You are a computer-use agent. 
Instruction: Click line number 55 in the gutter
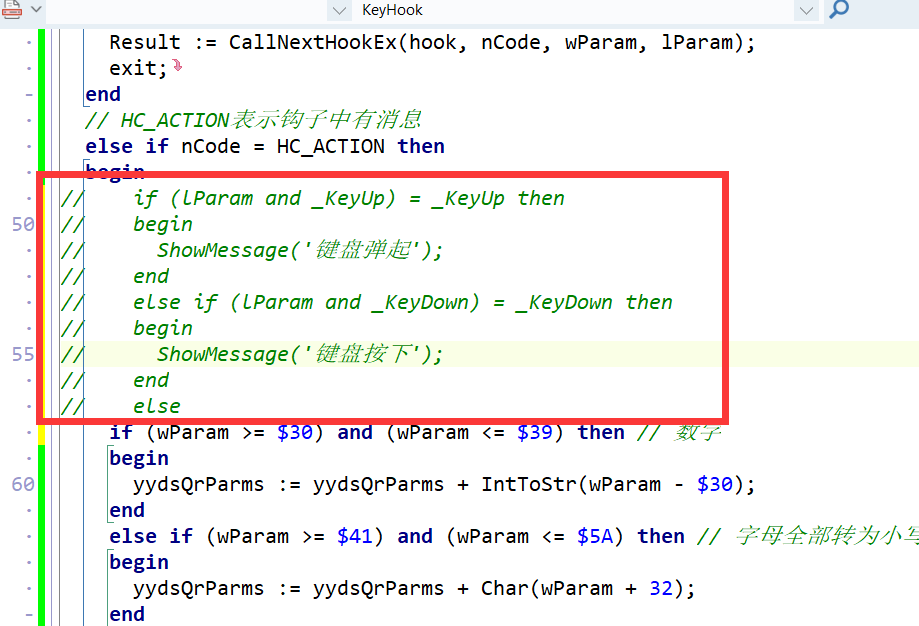(21, 354)
